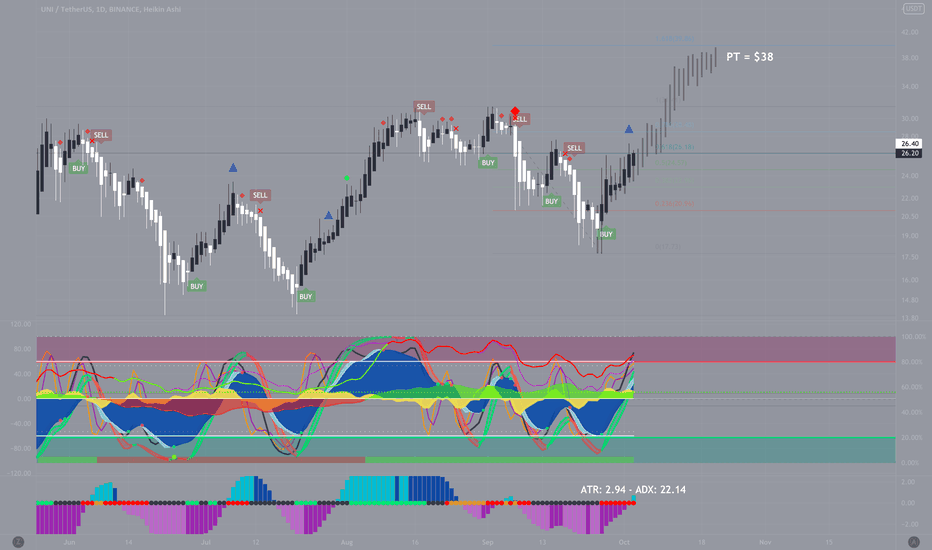The image size is (932, 550).
Task: Click the 20.00% value on right indicator scale
Action: [912, 438]
